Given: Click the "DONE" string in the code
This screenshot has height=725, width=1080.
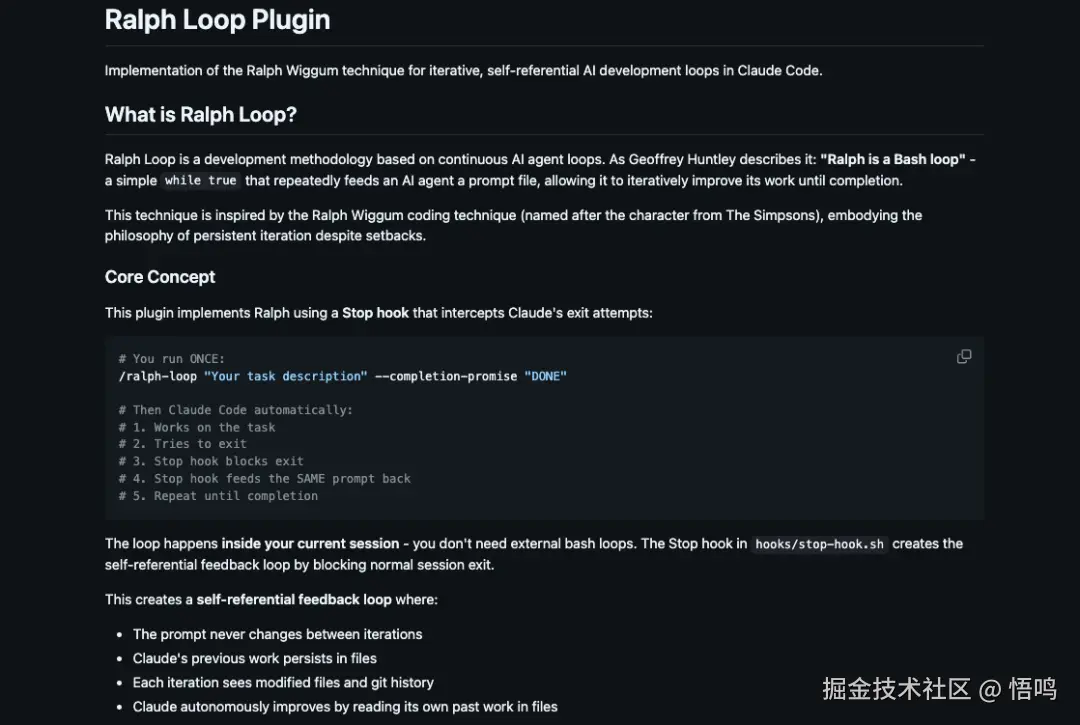Looking at the screenshot, I should [x=546, y=376].
